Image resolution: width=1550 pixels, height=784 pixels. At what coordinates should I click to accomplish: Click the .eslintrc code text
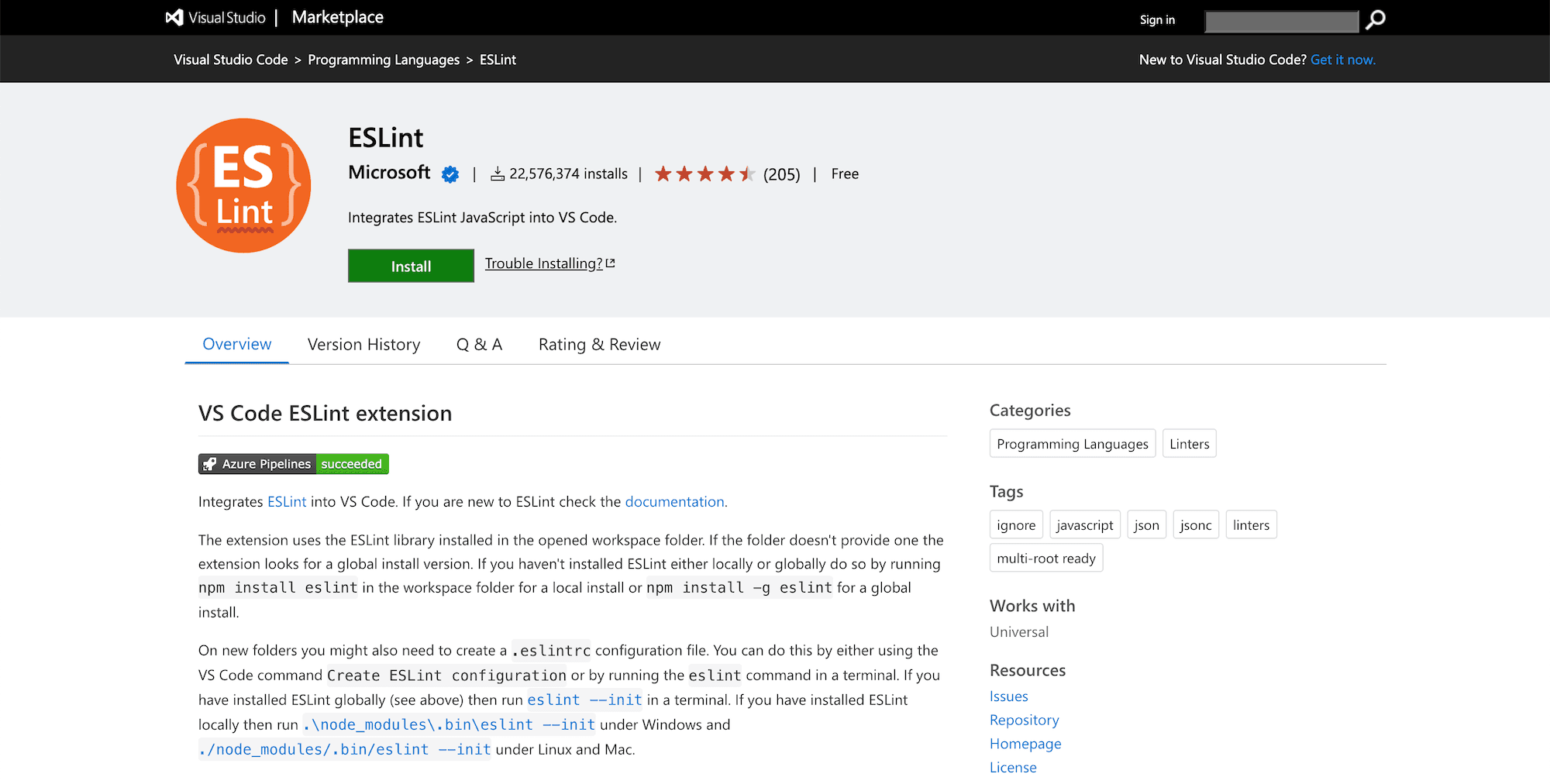[x=551, y=651]
